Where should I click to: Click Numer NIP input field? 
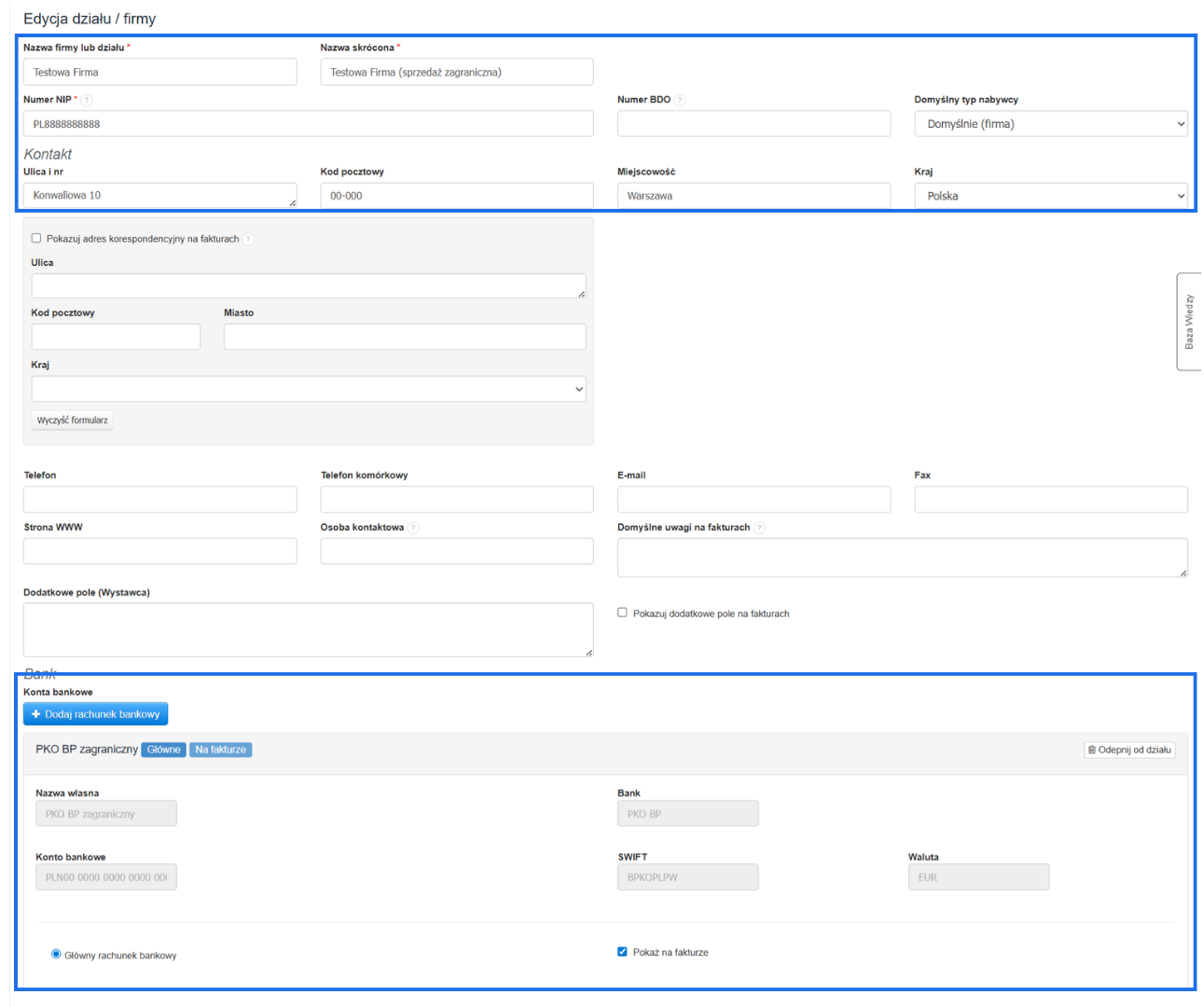pyautogui.click(x=309, y=124)
